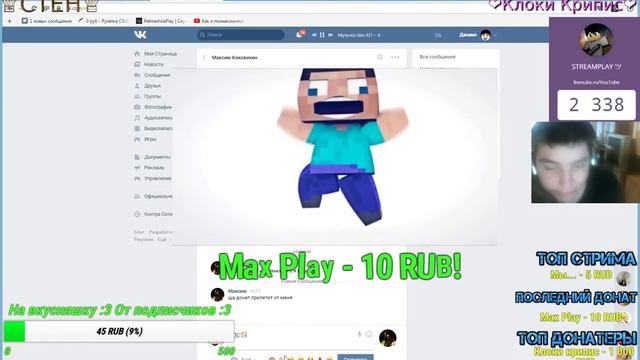
Task: Switch to the 2 новых сообщения tab
Action: click(x=47, y=20)
